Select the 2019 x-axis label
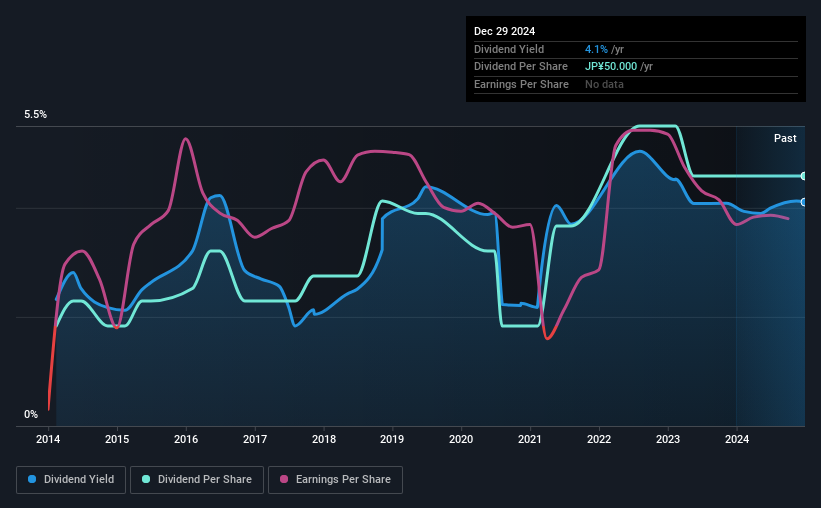Image resolution: width=821 pixels, height=508 pixels. pos(392,439)
